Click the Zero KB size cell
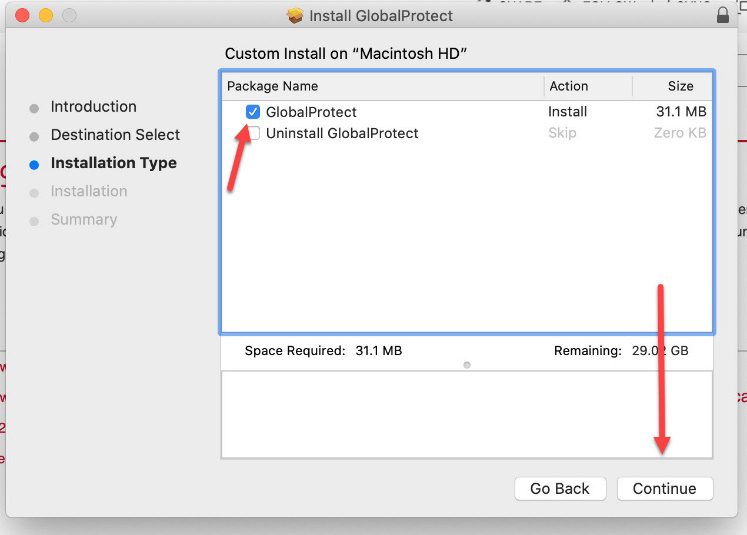Screen dimensions: 747x535 [x=680, y=133]
